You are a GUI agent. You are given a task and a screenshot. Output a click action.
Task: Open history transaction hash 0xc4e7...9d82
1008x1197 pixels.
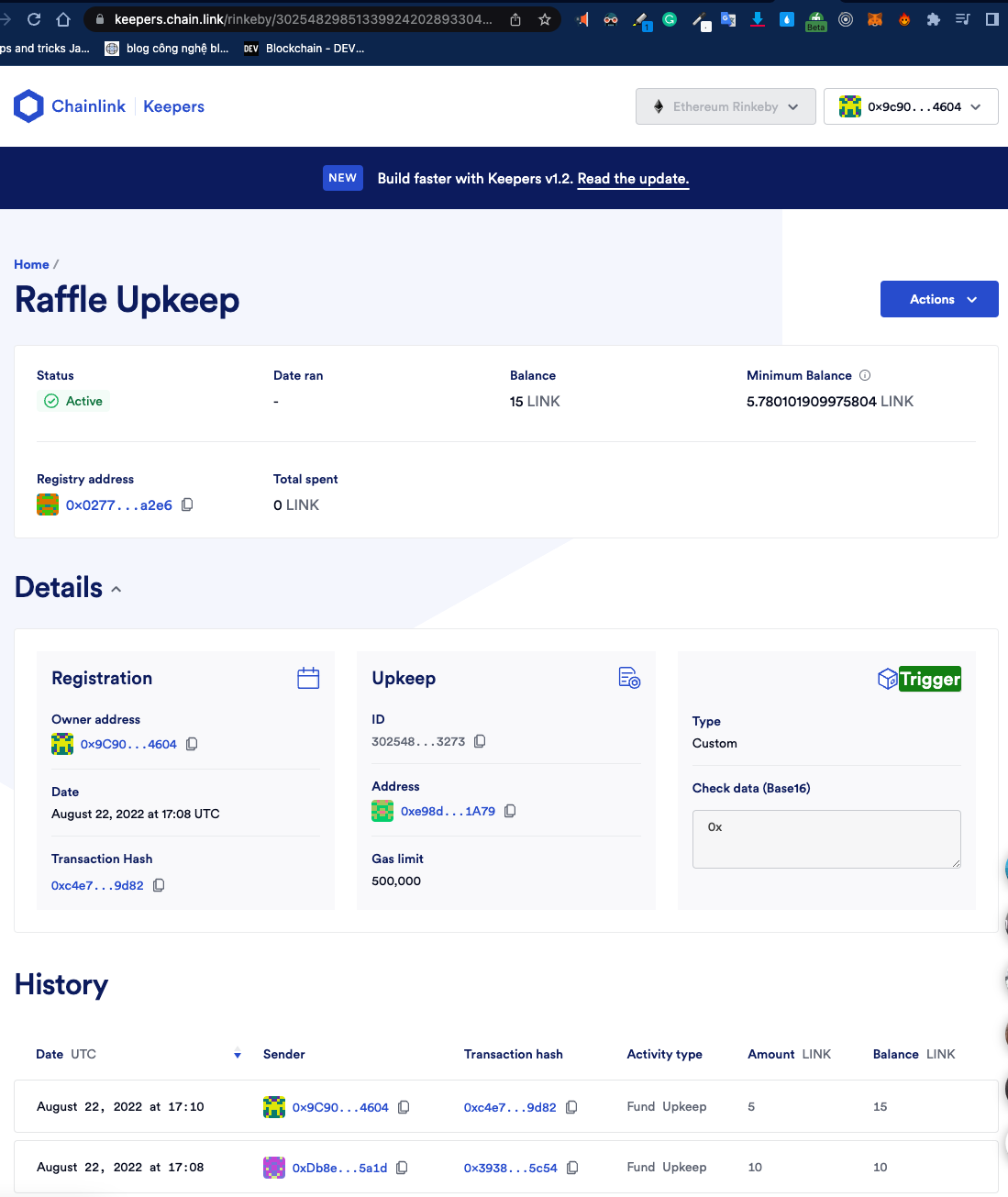point(510,1107)
